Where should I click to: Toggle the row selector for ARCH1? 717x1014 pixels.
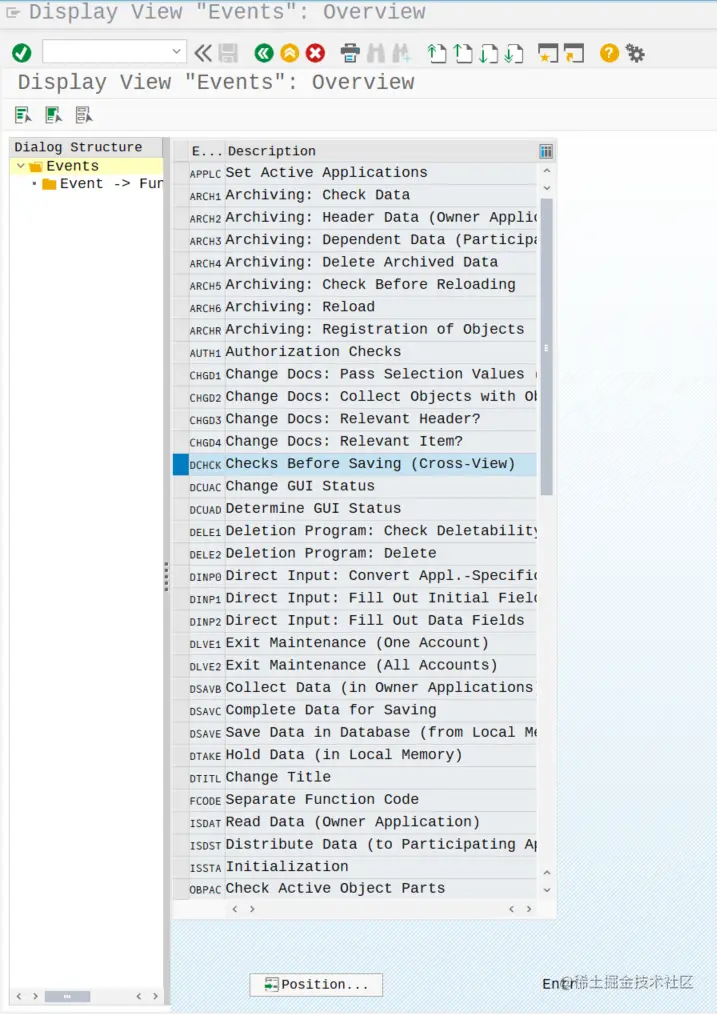(x=180, y=195)
